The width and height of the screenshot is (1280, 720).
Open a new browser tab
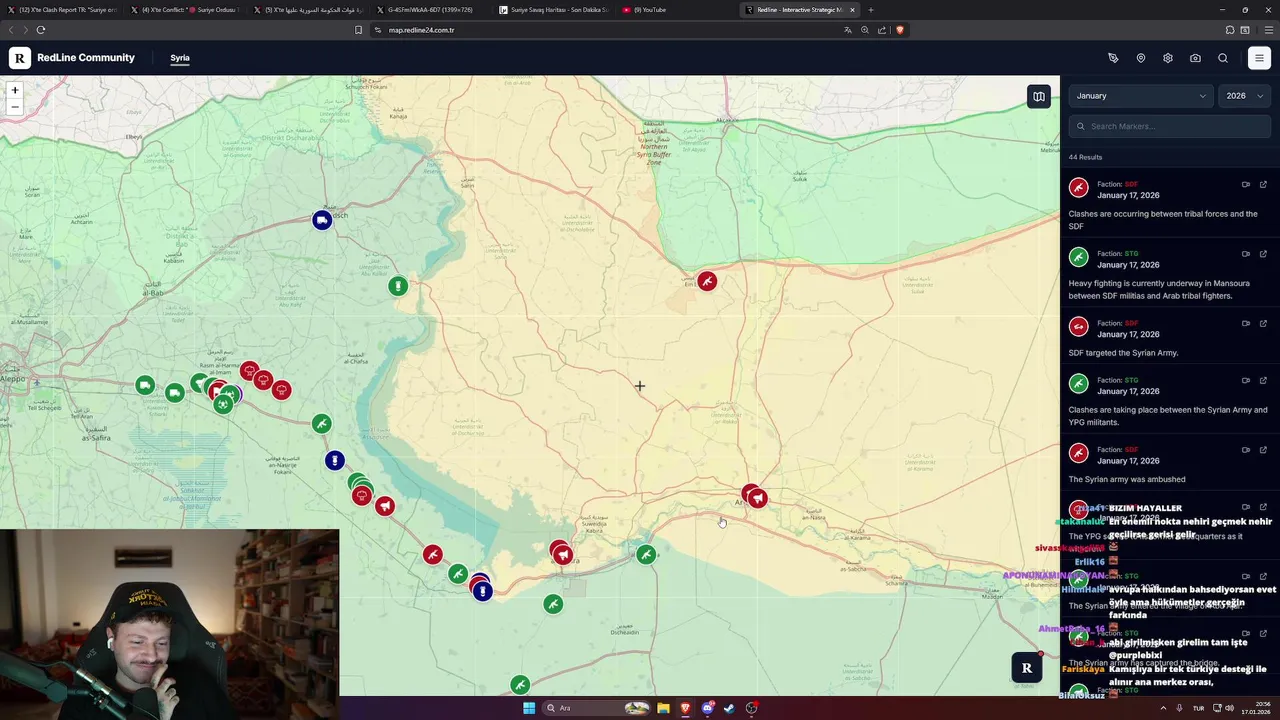pyautogui.click(x=871, y=10)
